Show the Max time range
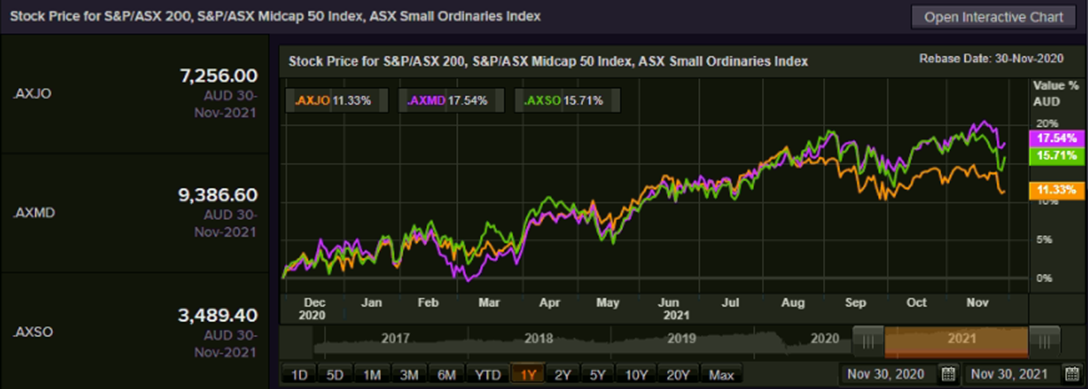This screenshot has width=1088, height=389. [x=722, y=375]
